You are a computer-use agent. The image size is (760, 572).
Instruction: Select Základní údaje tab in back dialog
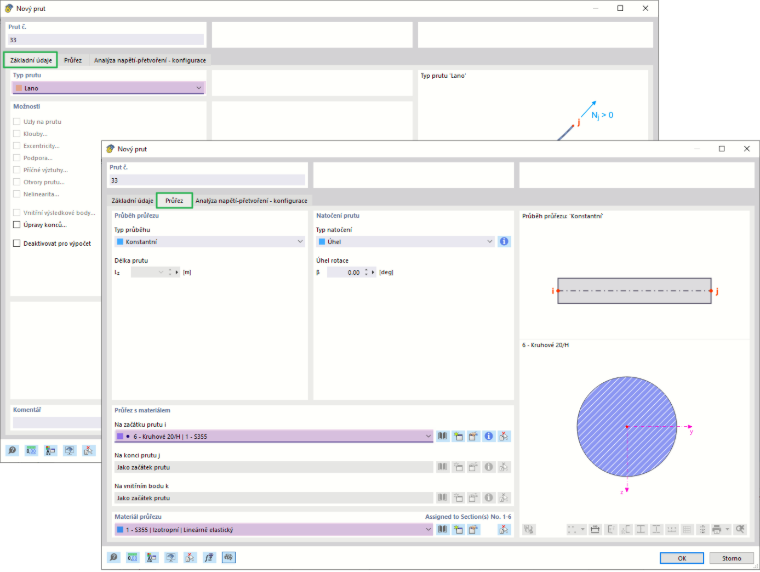(x=31, y=60)
